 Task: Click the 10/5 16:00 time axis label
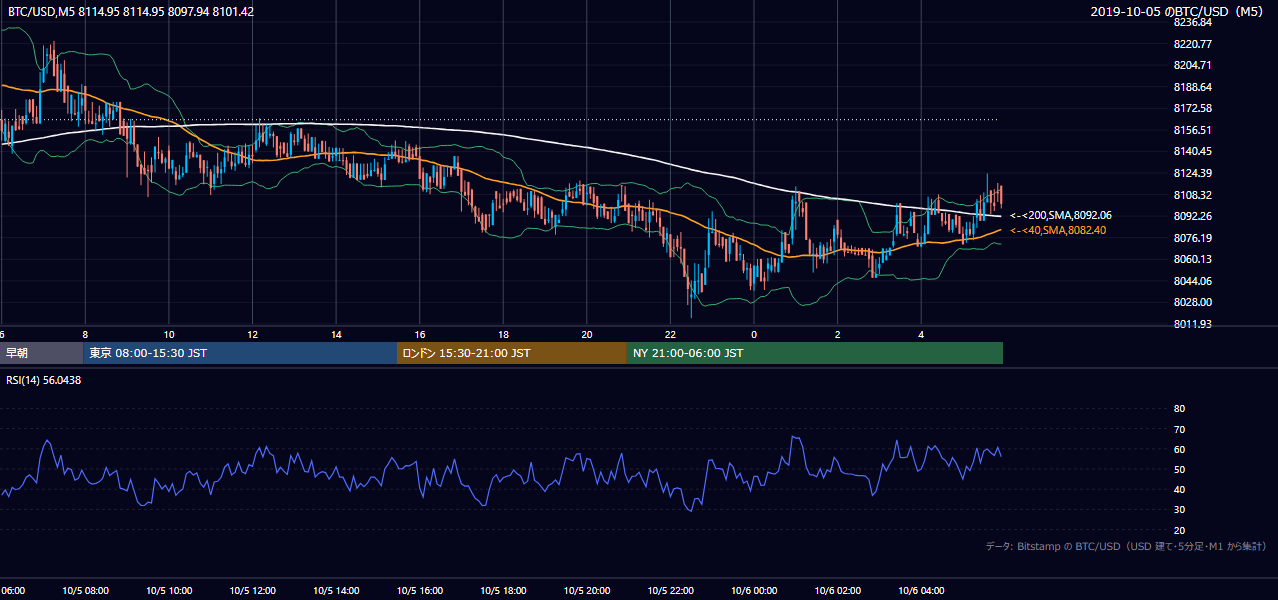[x=420, y=591]
